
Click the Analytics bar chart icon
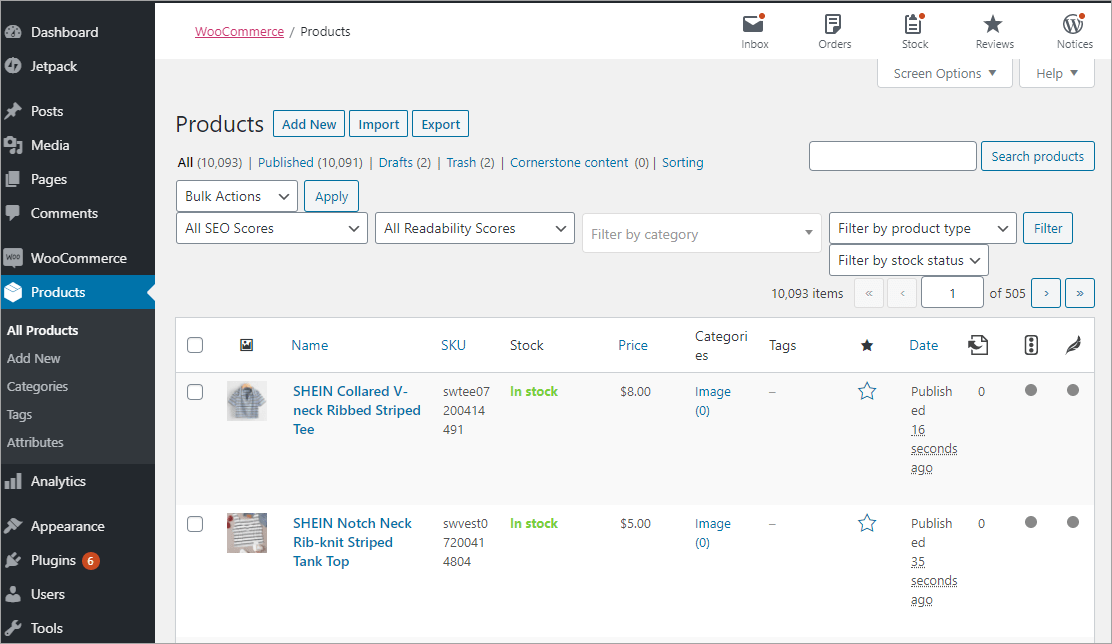(x=13, y=482)
